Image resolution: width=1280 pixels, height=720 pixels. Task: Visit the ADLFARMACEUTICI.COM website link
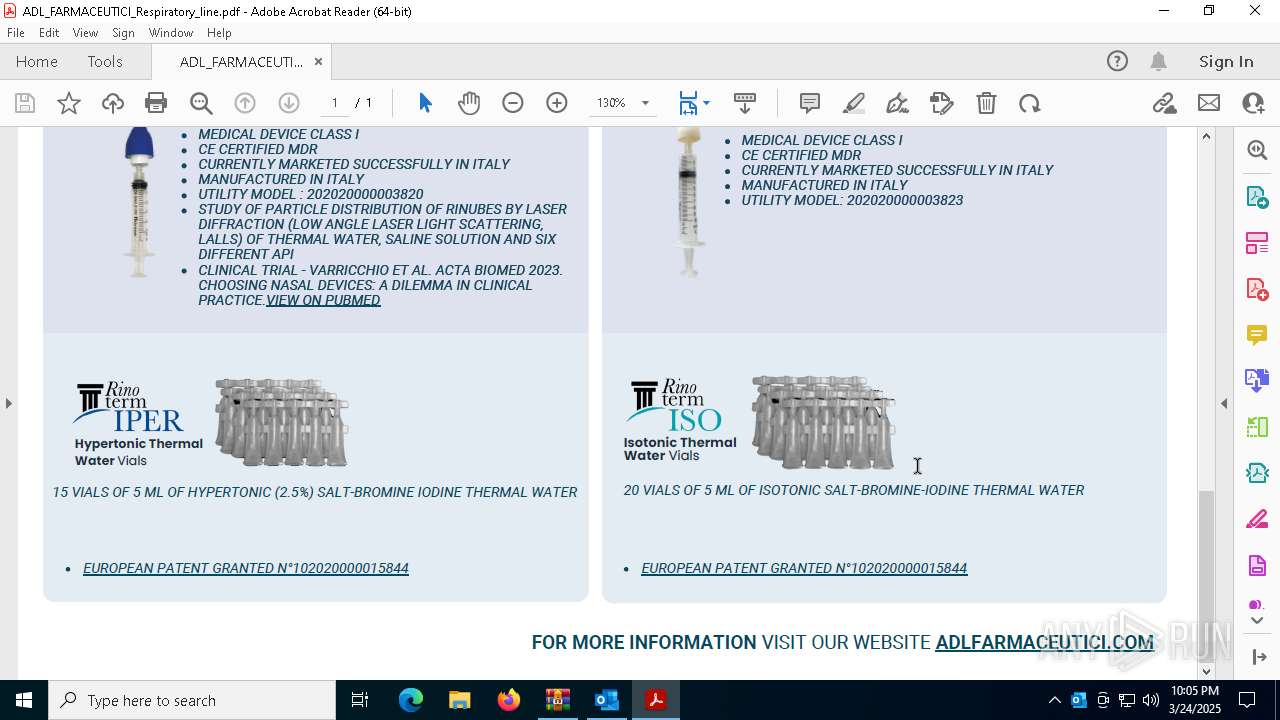pyautogui.click(x=1045, y=642)
